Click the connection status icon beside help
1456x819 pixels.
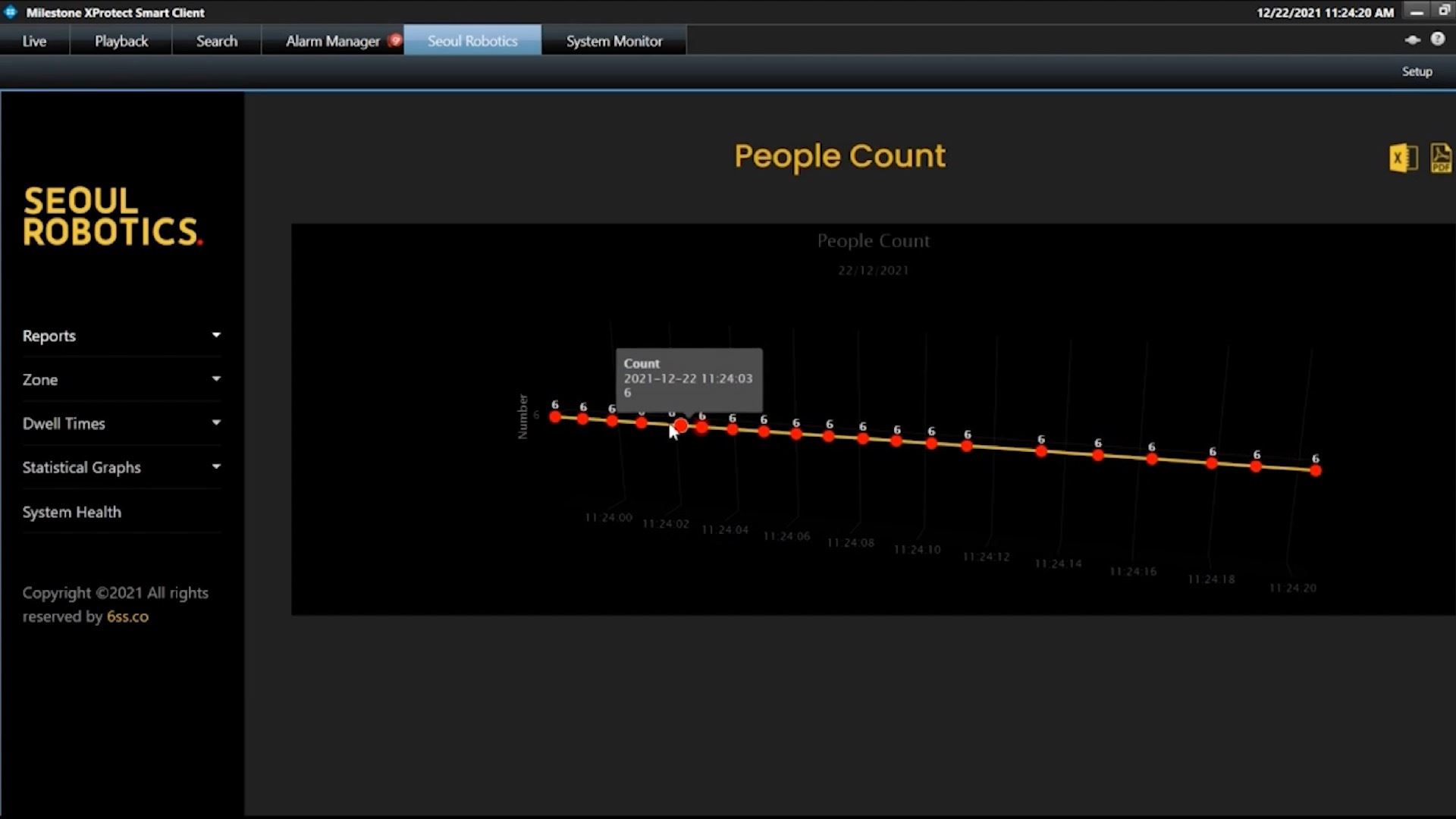pyautogui.click(x=1412, y=39)
